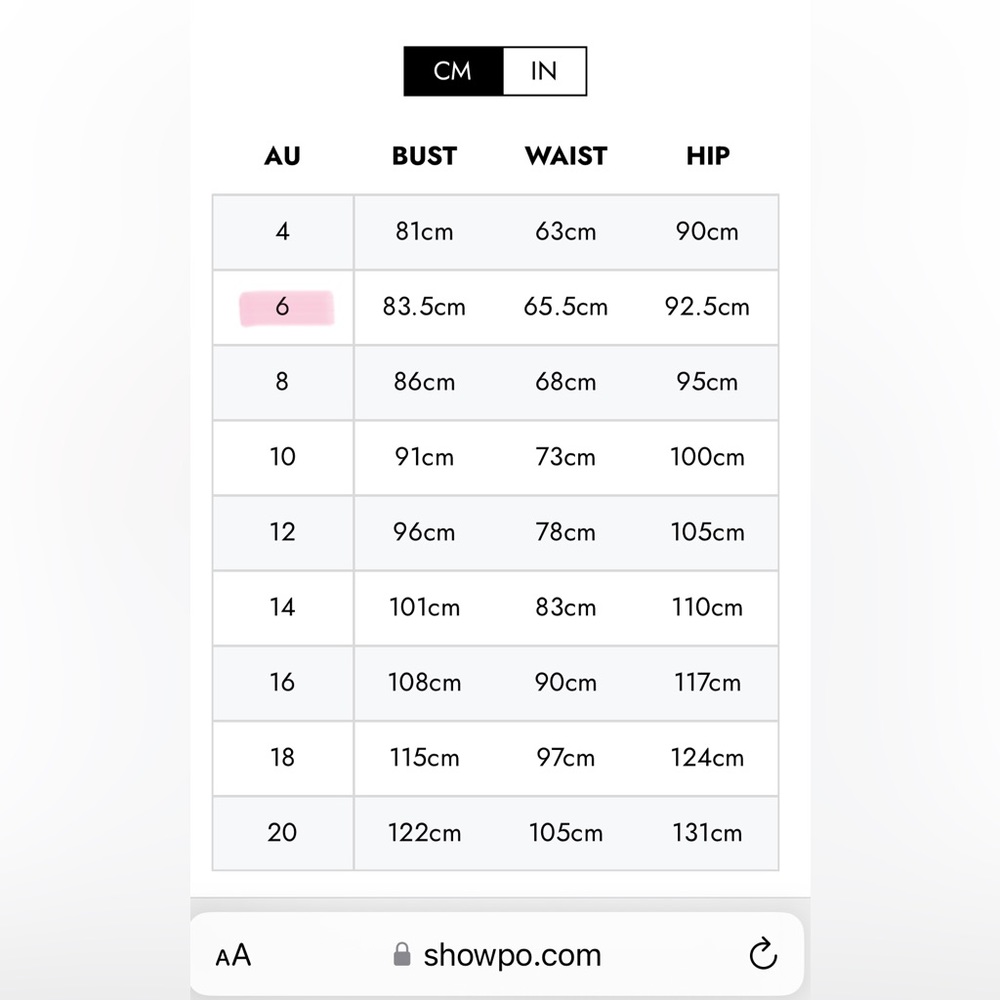Tap the showpo.com address field
This screenshot has height=1000, width=1000.
point(497,954)
